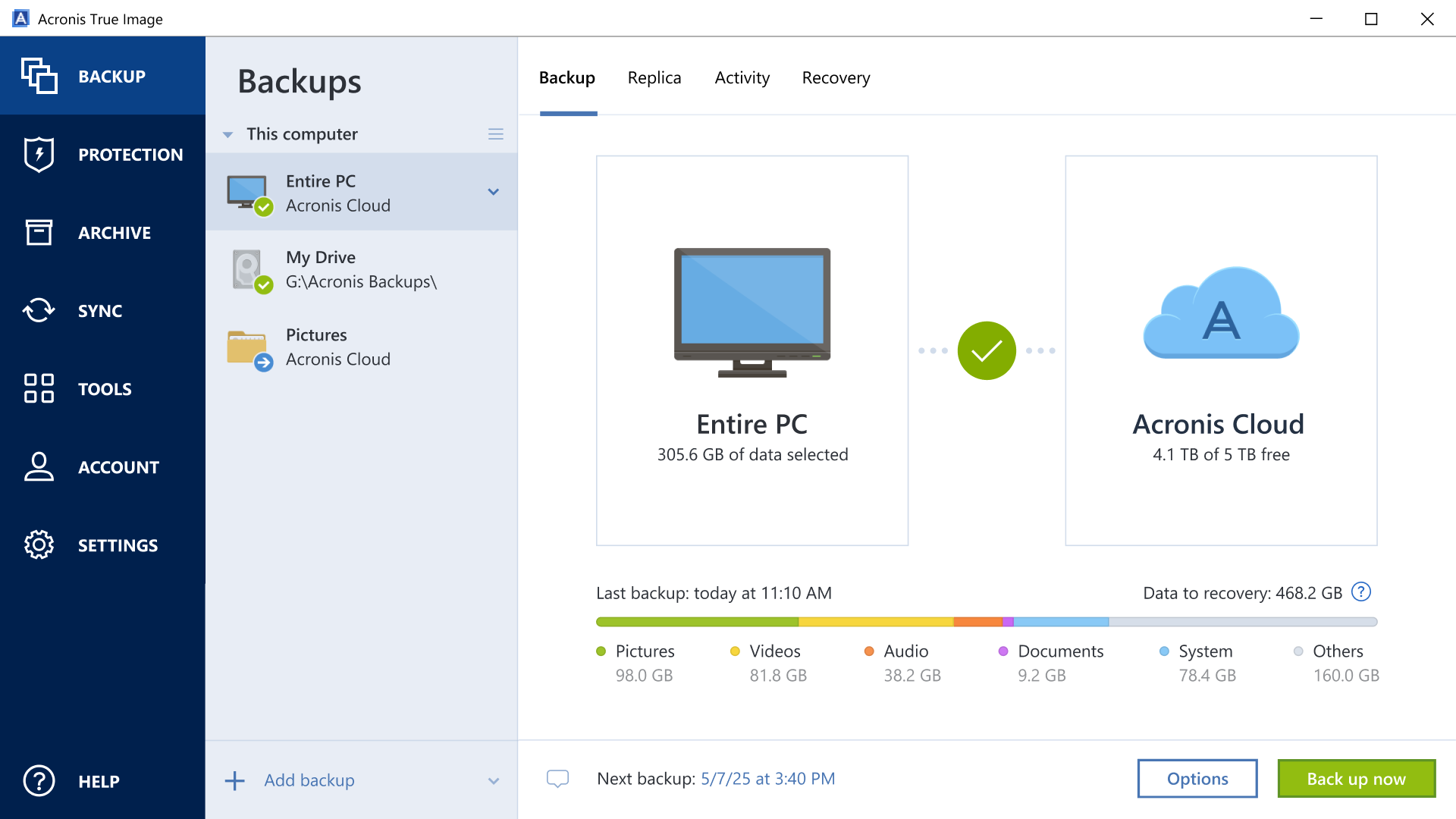Expand the Add backup dropdown arrow

point(494,780)
